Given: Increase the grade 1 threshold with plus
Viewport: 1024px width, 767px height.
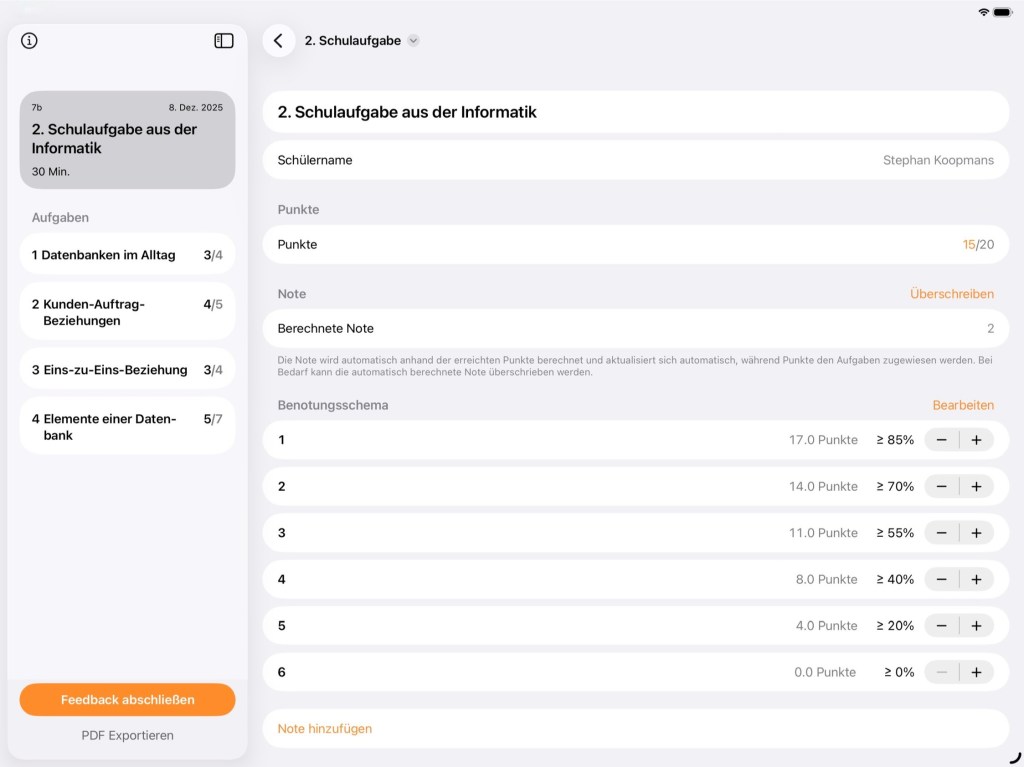Looking at the screenshot, I should (976, 440).
